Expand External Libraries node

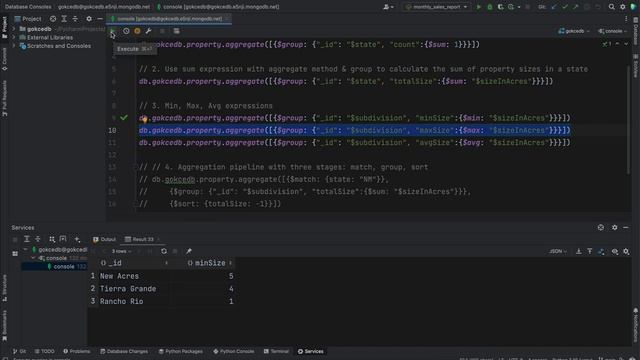coord(14,38)
